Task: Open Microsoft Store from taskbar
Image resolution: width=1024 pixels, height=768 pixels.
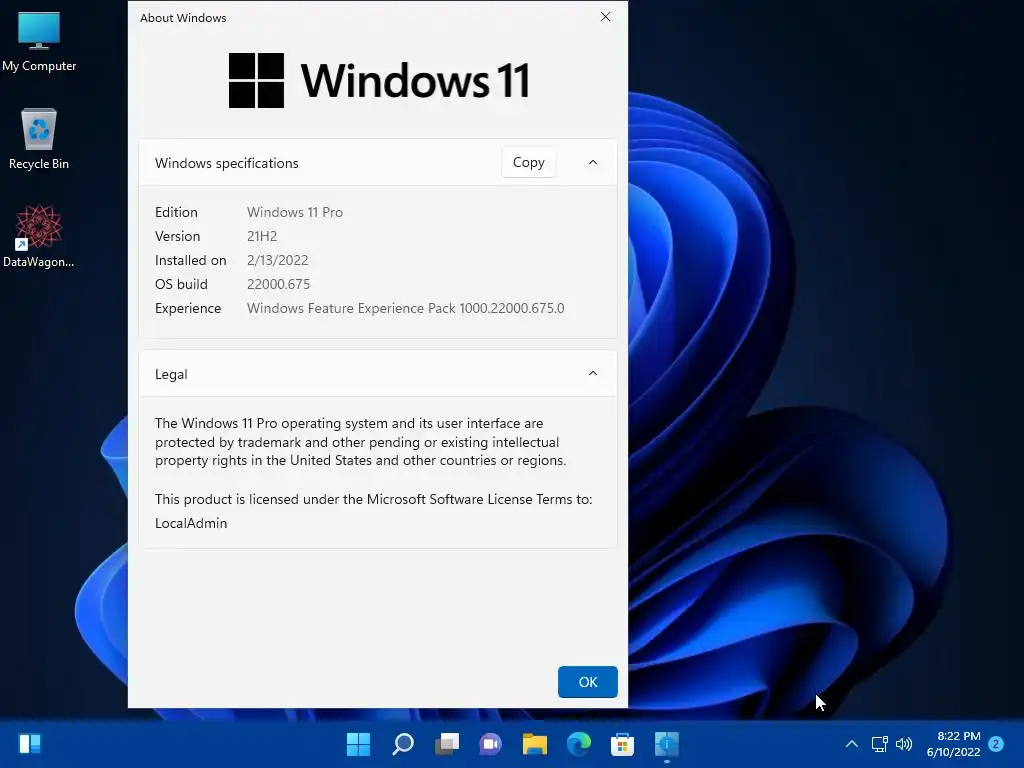Action: [622, 744]
